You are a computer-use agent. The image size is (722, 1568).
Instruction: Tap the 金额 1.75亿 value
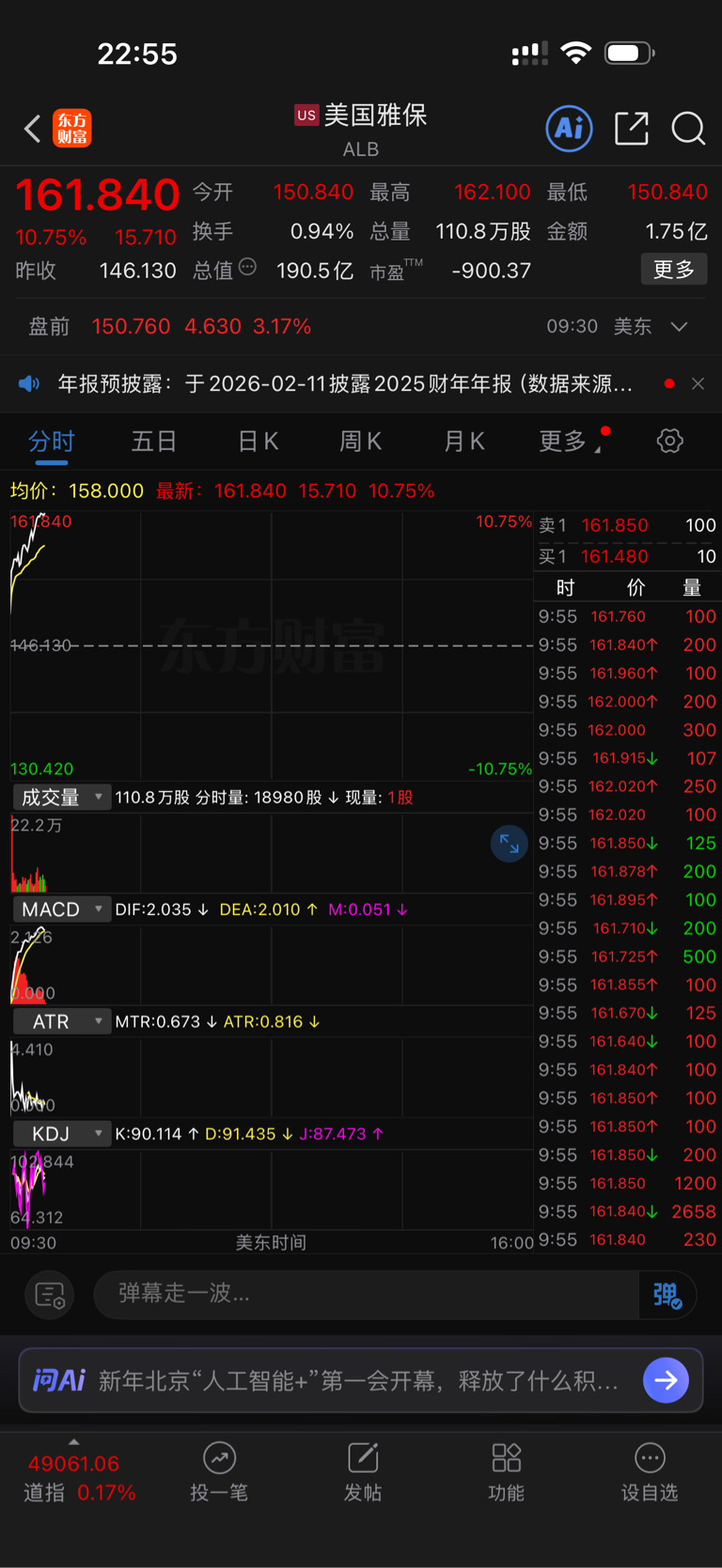[676, 231]
